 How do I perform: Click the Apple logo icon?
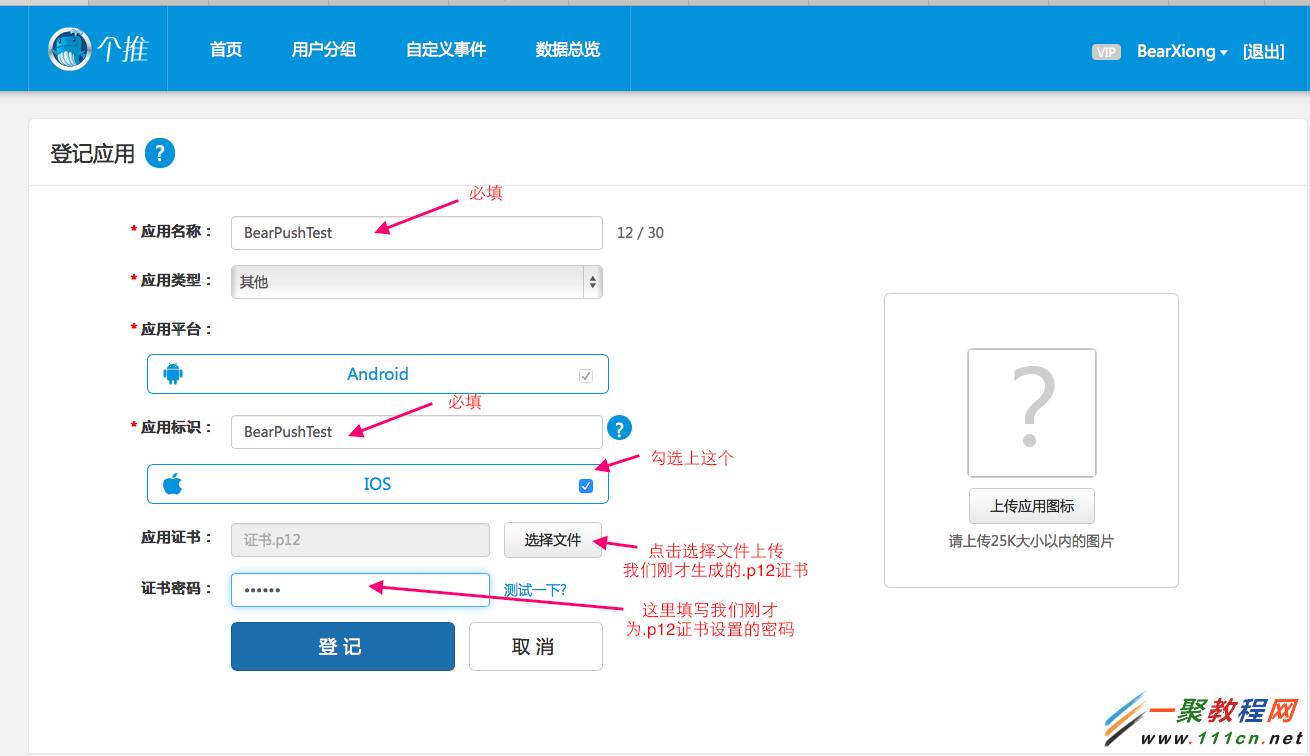tap(173, 484)
